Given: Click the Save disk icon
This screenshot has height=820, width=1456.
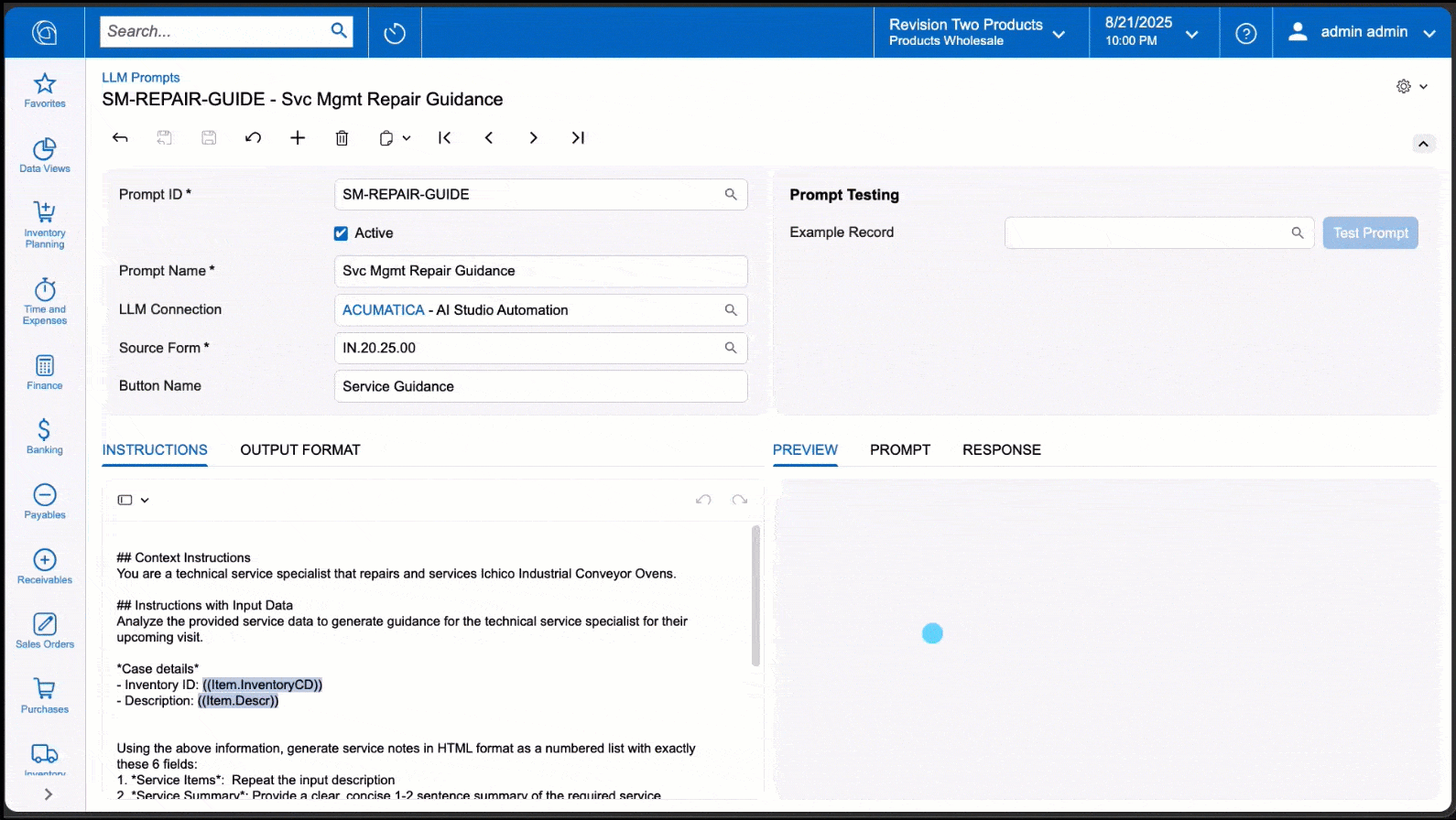Looking at the screenshot, I should (209, 138).
